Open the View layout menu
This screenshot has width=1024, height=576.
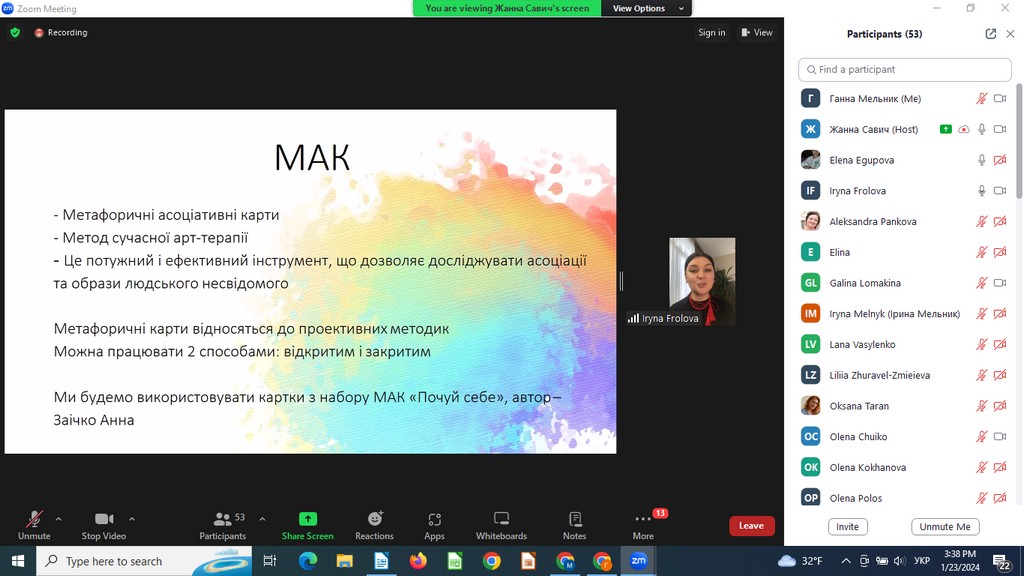click(757, 32)
